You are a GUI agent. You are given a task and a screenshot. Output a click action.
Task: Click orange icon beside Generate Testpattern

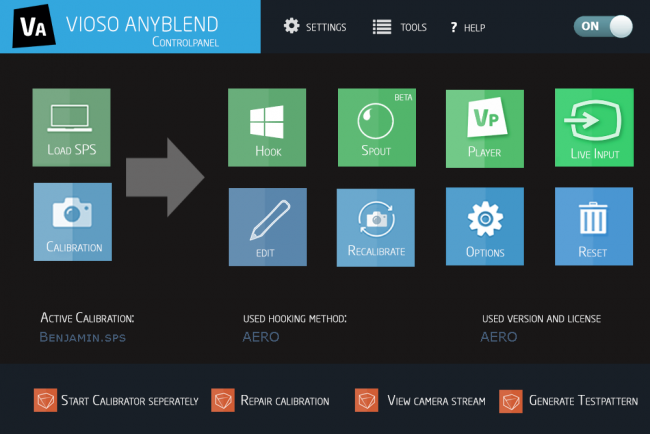(x=511, y=401)
